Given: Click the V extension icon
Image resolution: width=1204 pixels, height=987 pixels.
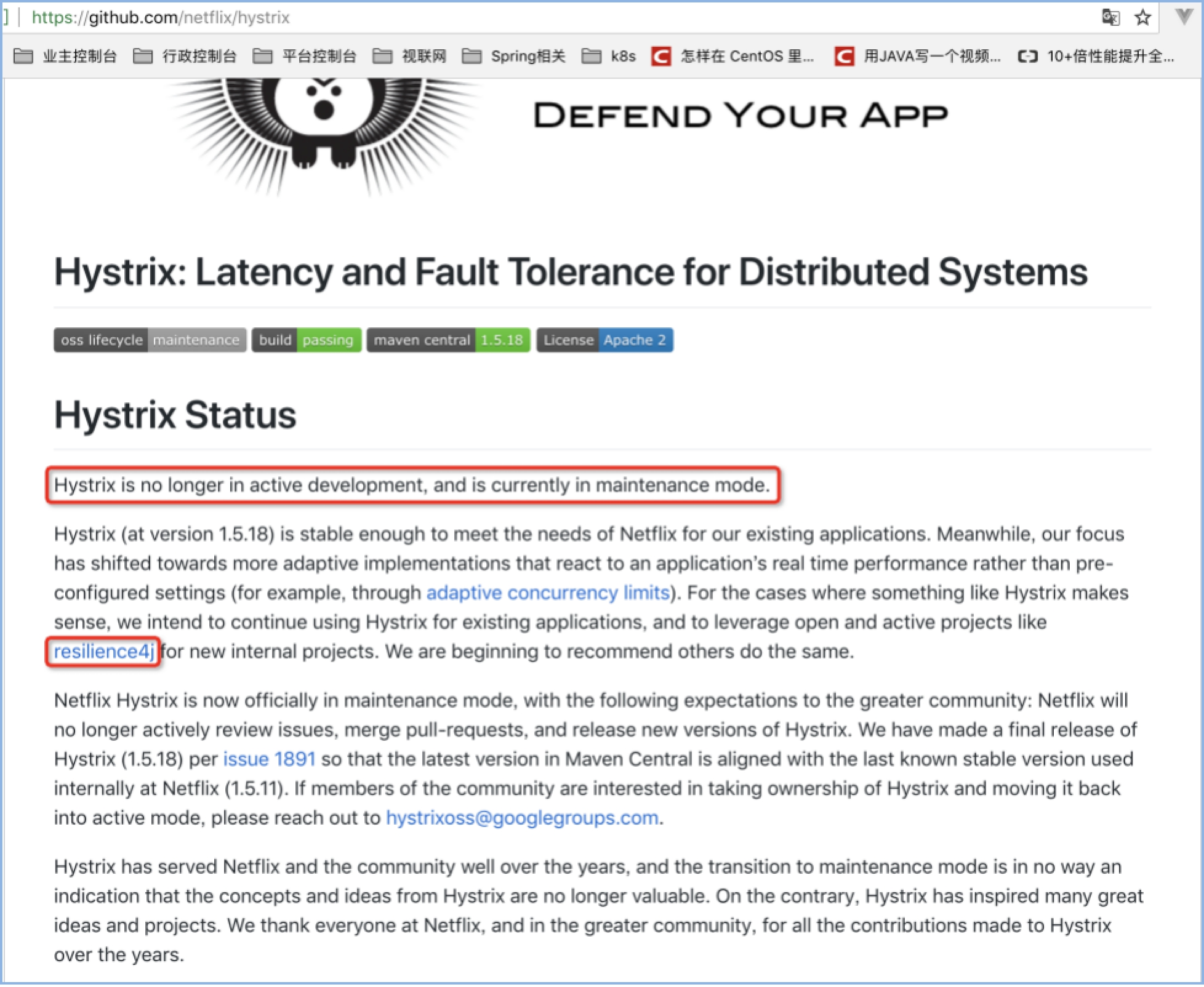Looking at the screenshot, I should point(1184,17).
